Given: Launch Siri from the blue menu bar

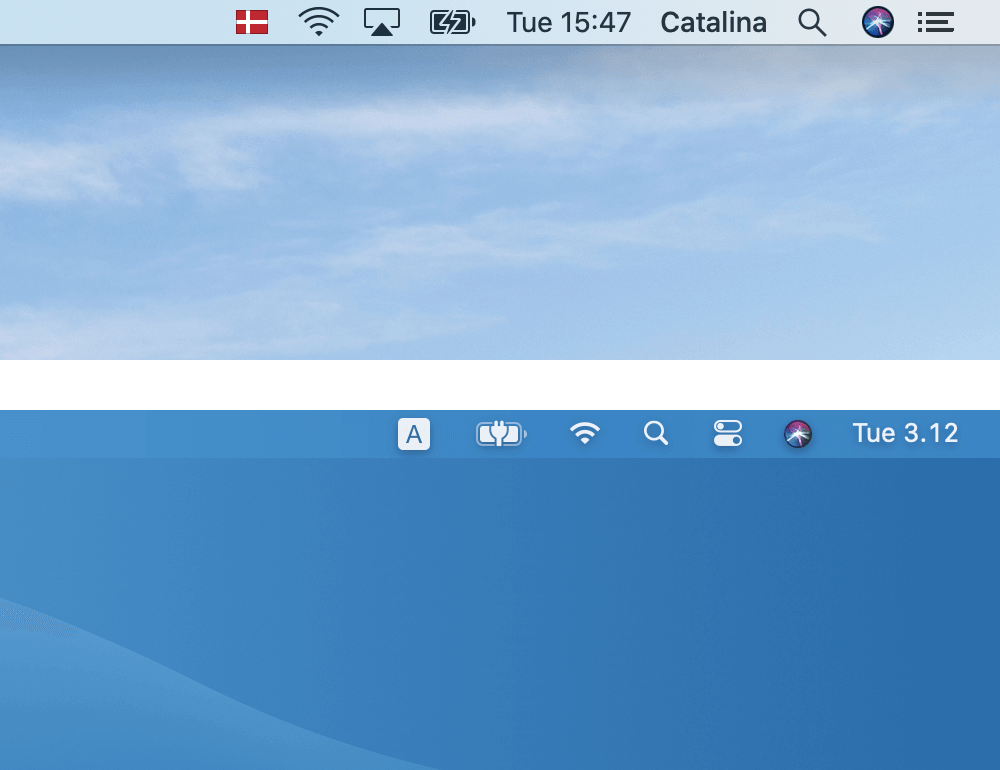Looking at the screenshot, I should coord(797,434).
